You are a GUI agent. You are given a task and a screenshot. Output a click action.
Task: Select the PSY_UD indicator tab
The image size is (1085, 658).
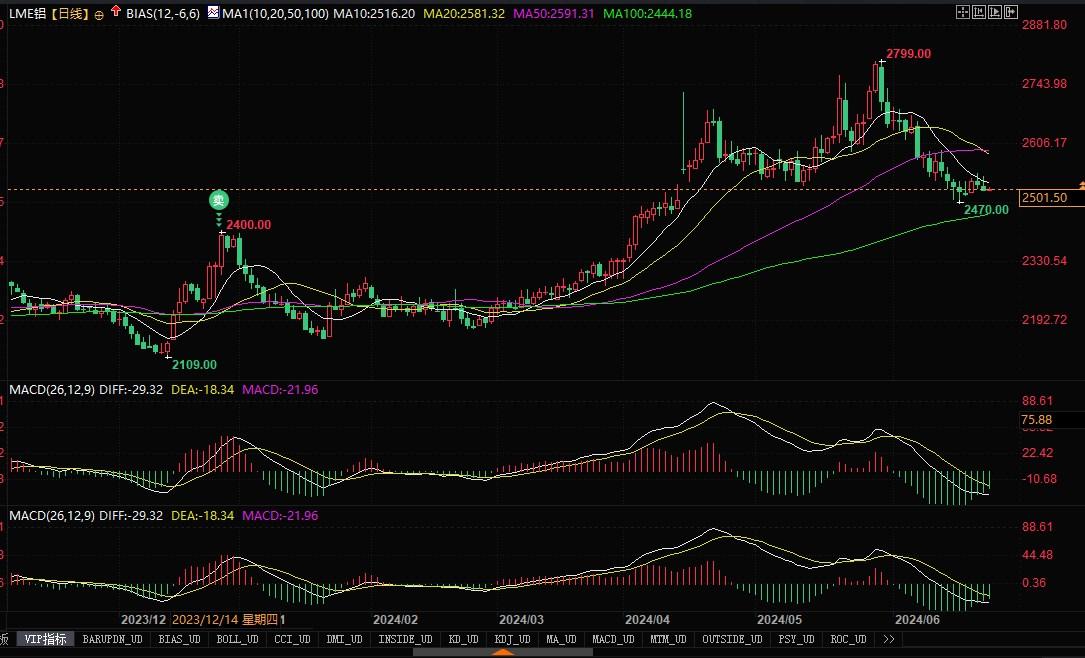click(796, 639)
